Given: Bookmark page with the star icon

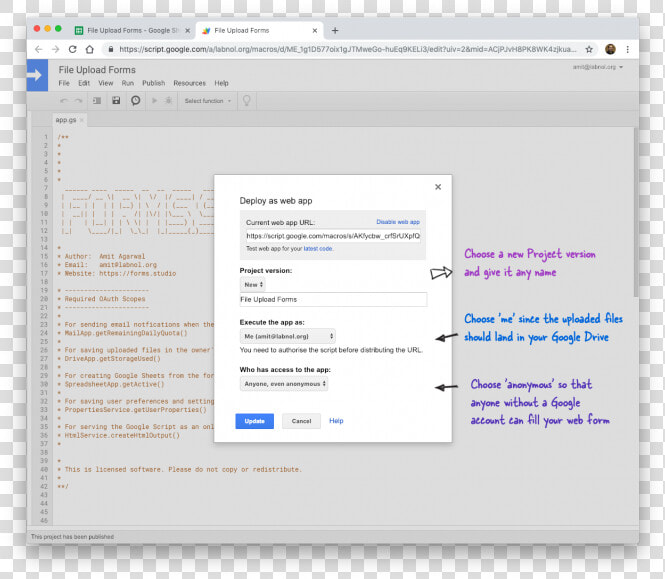Looking at the screenshot, I should pos(589,49).
